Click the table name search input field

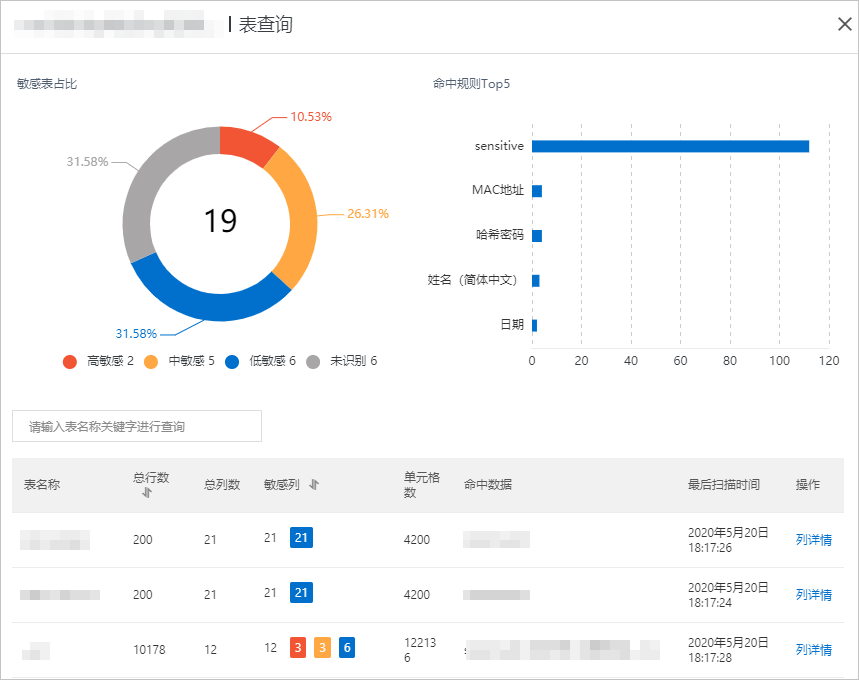pyautogui.click(x=136, y=426)
